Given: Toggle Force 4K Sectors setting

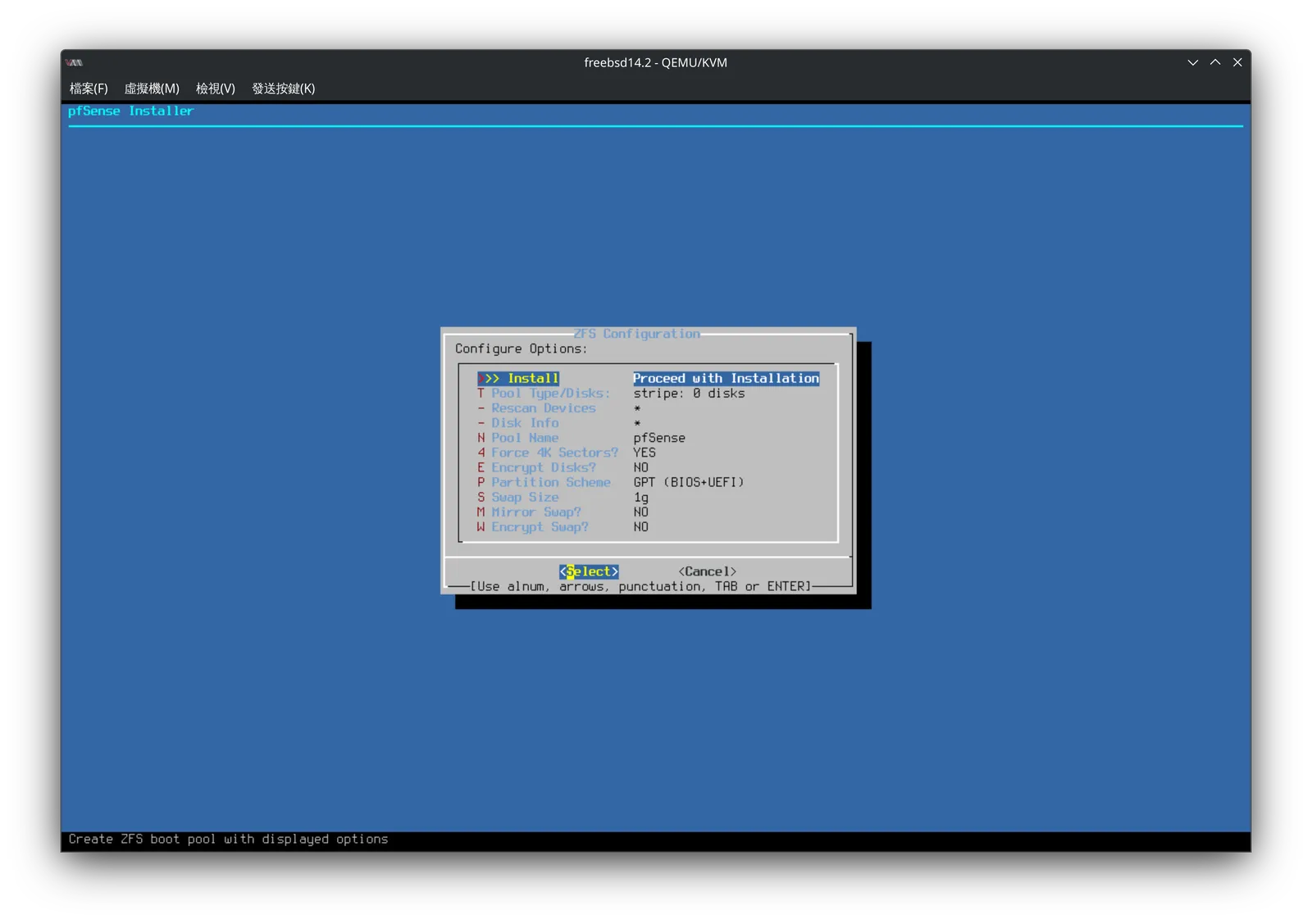Looking at the screenshot, I should (x=648, y=453).
